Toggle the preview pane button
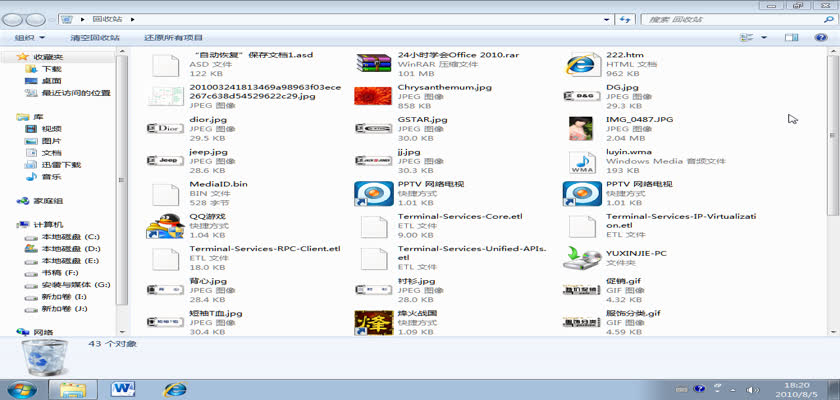This screenshot has width=840, height=400. [x=791, y=38]
